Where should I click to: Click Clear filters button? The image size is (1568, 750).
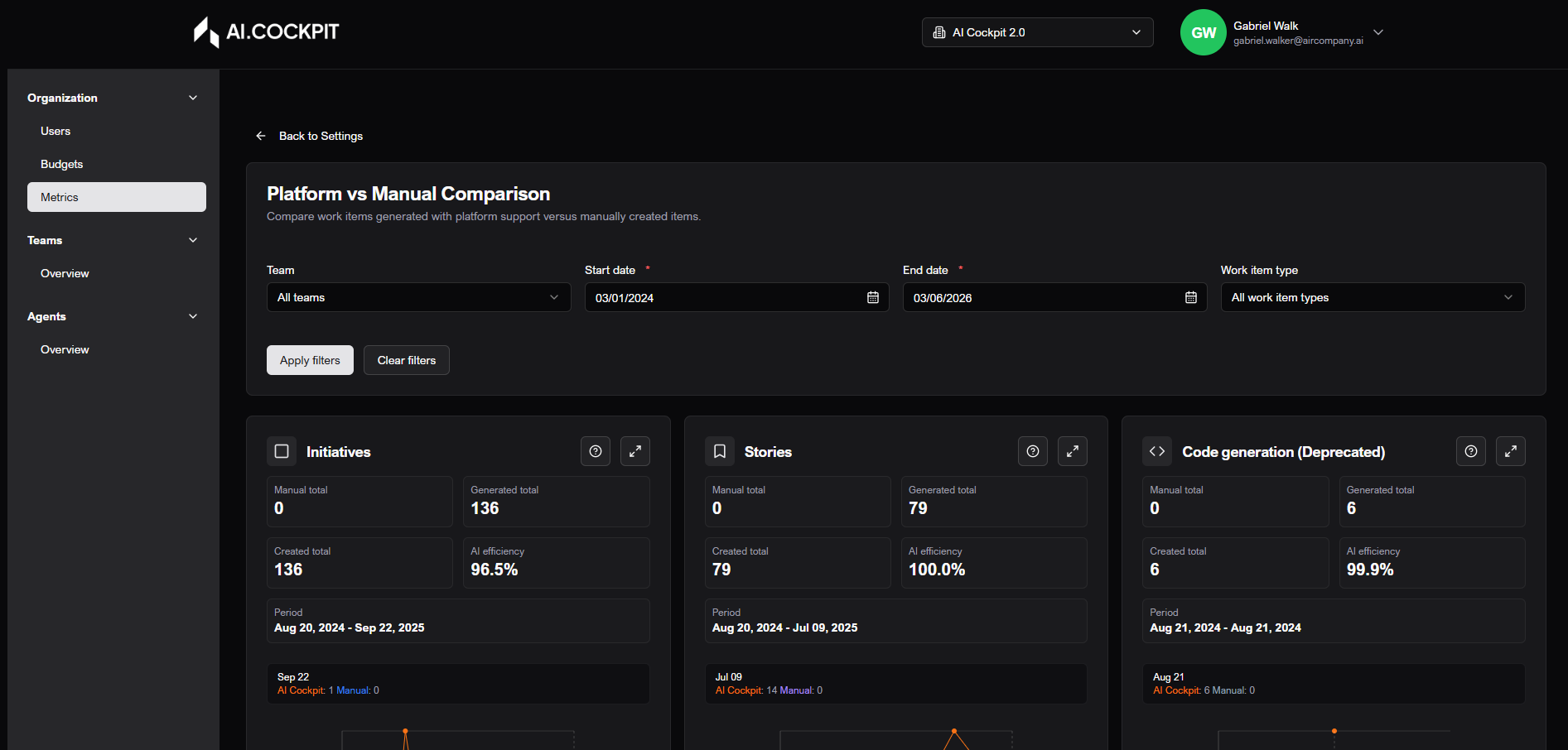coord(406,360)
